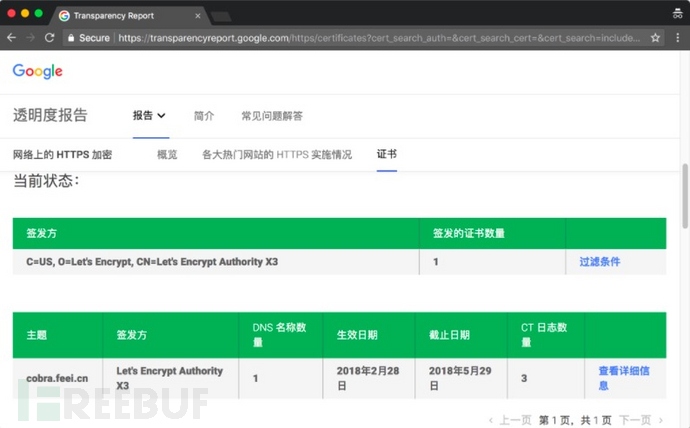Screen dimensions: 690x428
Task: Close the Transparency Report tab
Action: (x=198, y=16)
